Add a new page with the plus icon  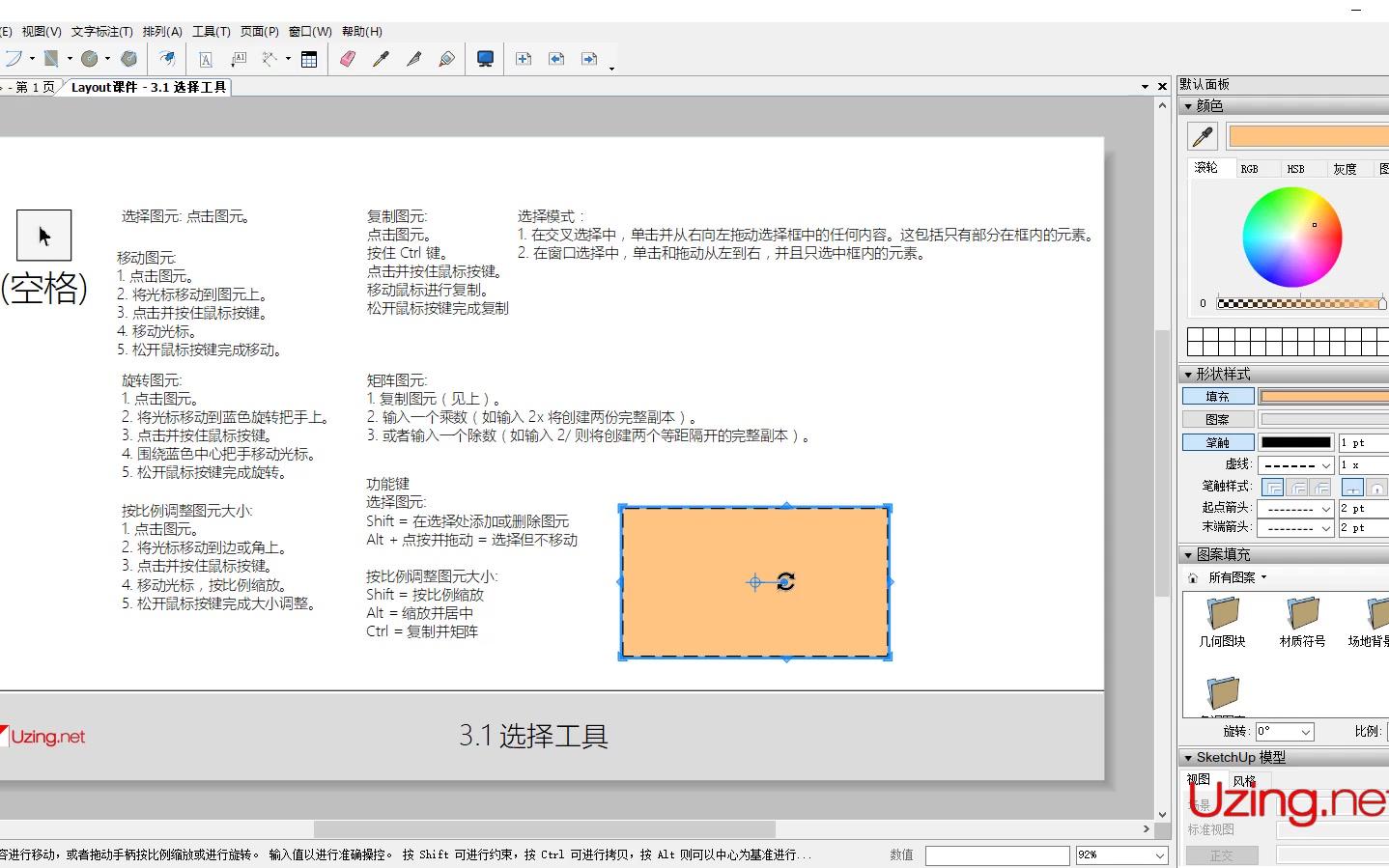(524, 58)
